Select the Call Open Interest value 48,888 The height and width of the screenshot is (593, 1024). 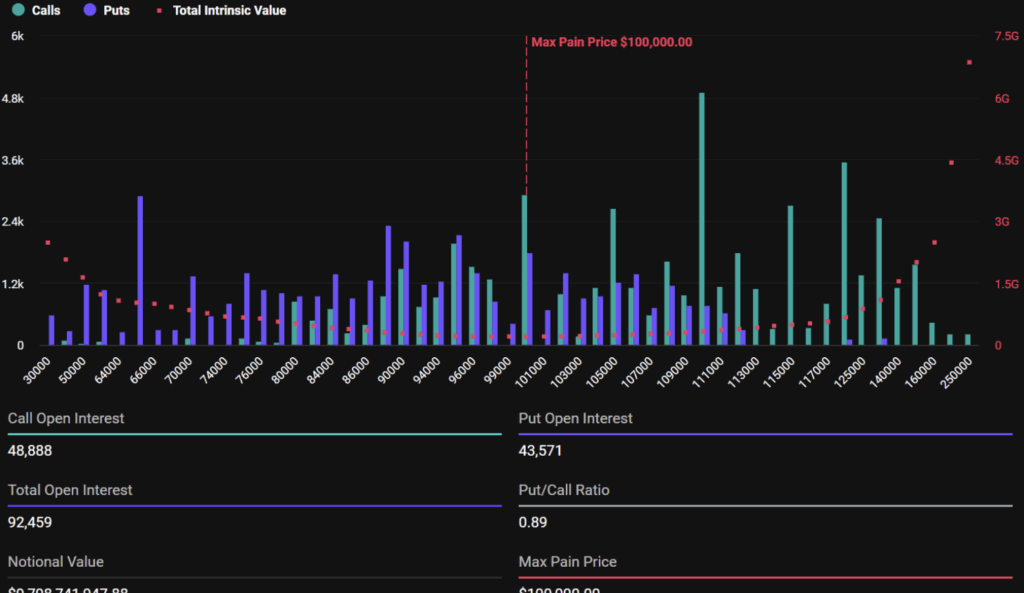click(30, 451)
